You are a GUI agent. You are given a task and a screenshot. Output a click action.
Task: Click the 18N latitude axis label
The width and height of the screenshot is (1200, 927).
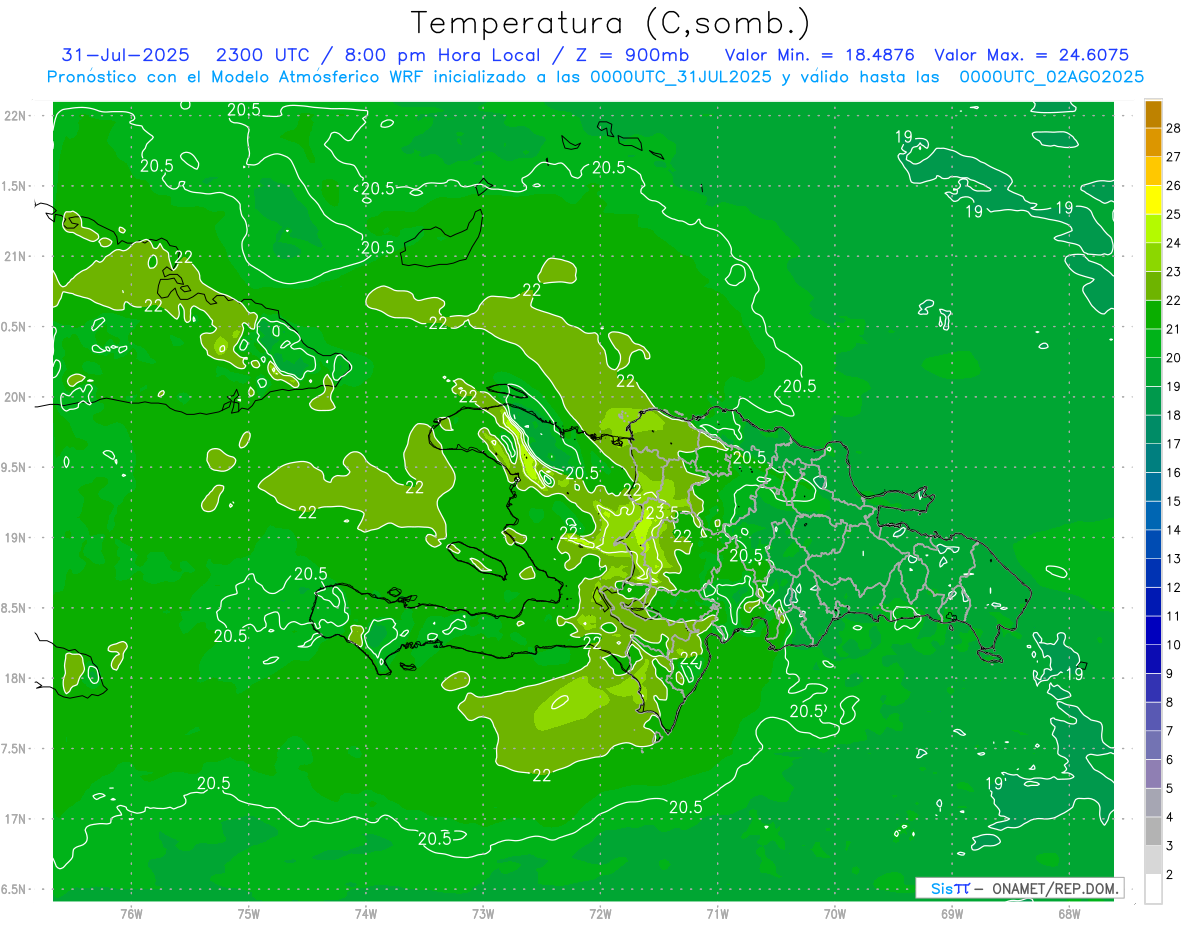(15, 678)
